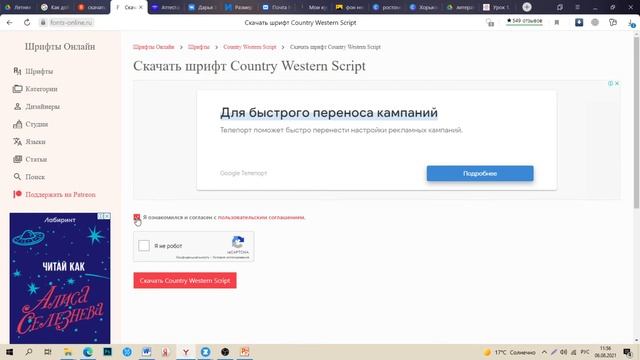
Task: Open PowerPoint from taskbar
Action: click(x=244, y=352)
